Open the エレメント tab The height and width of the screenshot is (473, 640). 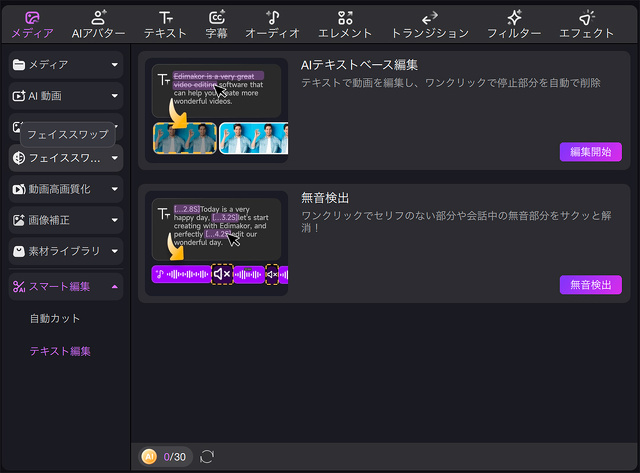[345, 25]
